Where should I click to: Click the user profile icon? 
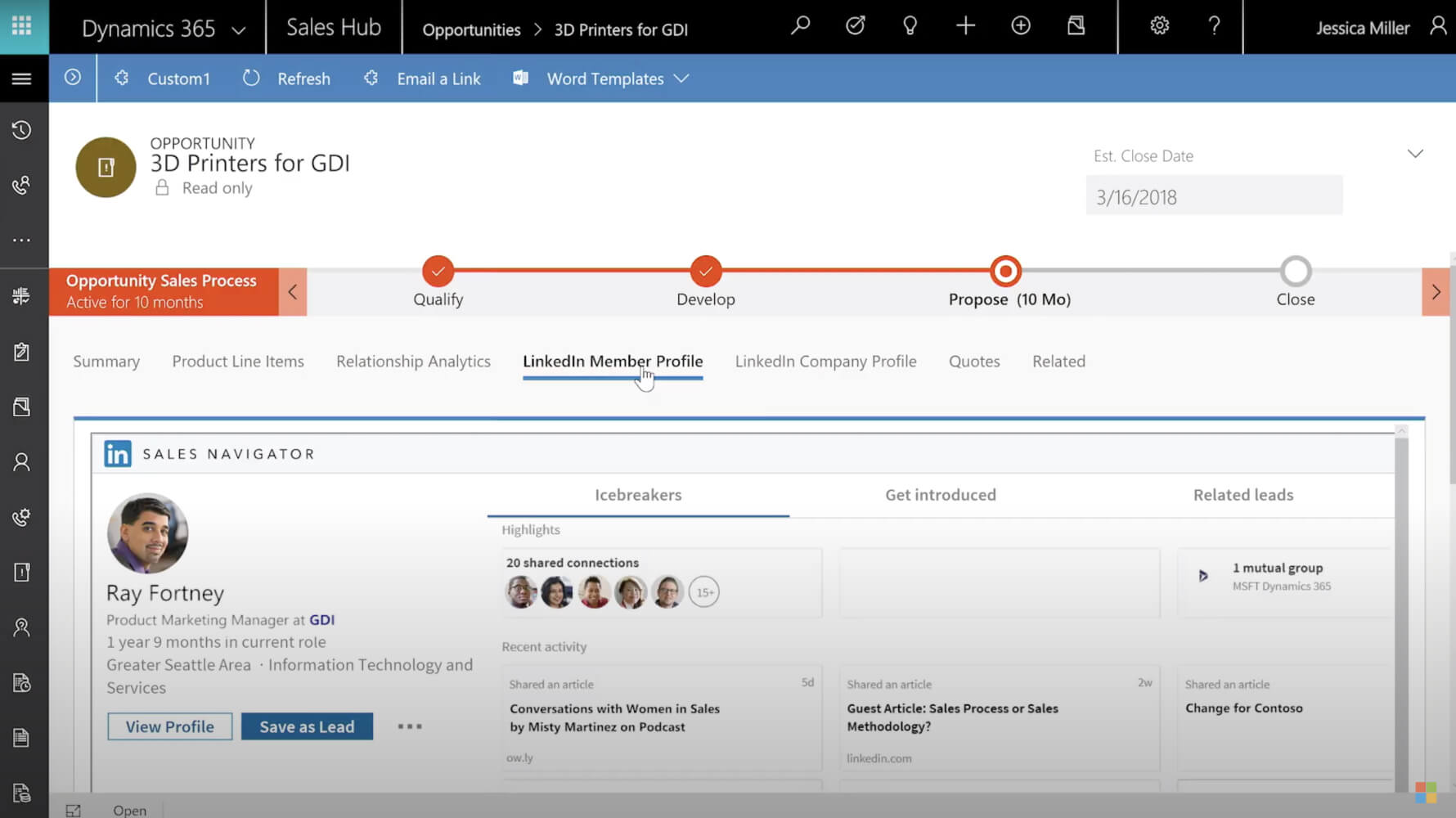[x=1437, y=26]
